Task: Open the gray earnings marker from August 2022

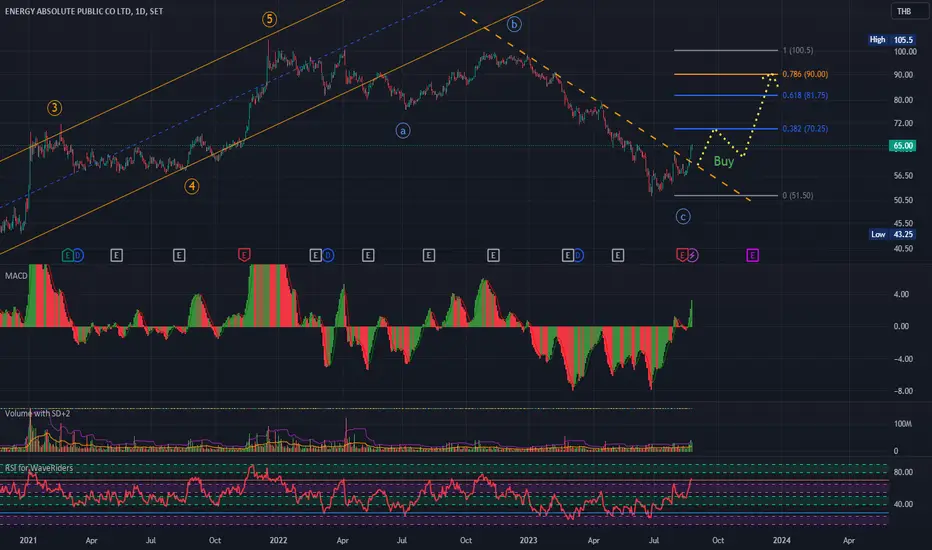Action: [429, 256]
